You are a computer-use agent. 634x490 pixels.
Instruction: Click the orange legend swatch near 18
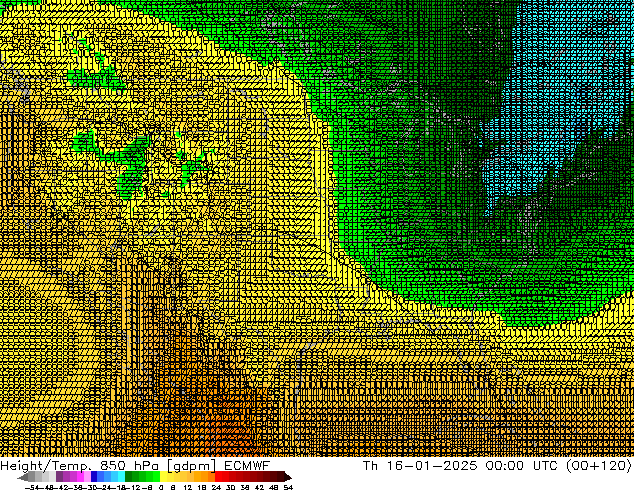205,477
